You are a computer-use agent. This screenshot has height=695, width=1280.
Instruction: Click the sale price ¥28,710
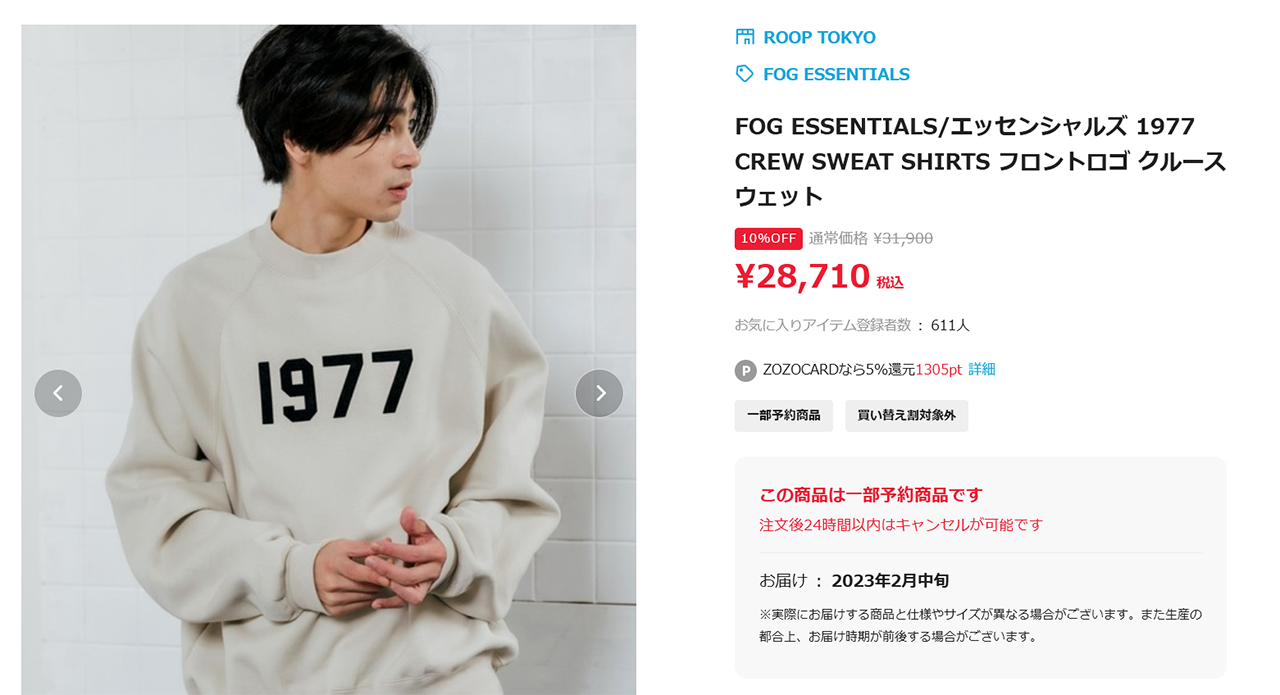[x=802, y=276]
